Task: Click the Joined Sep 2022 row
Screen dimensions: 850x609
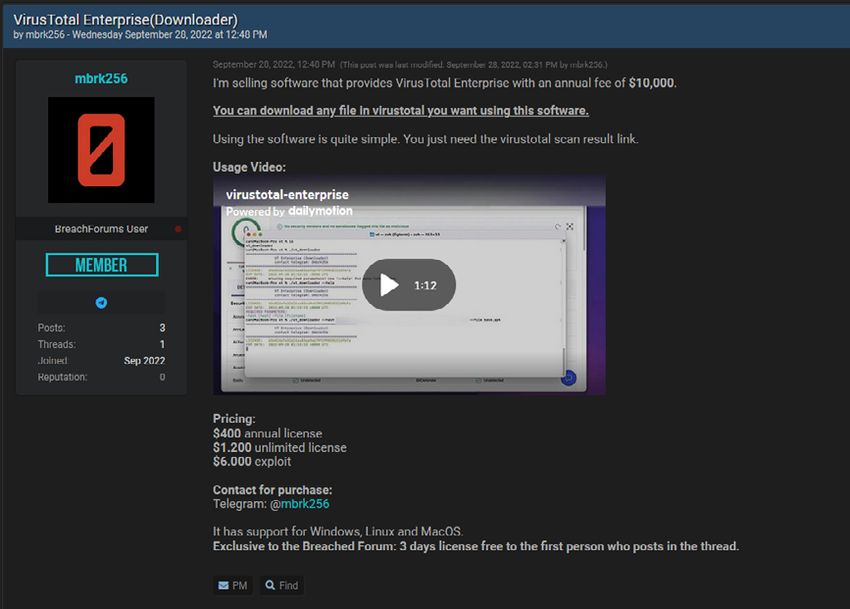Action: coord(101,361)
